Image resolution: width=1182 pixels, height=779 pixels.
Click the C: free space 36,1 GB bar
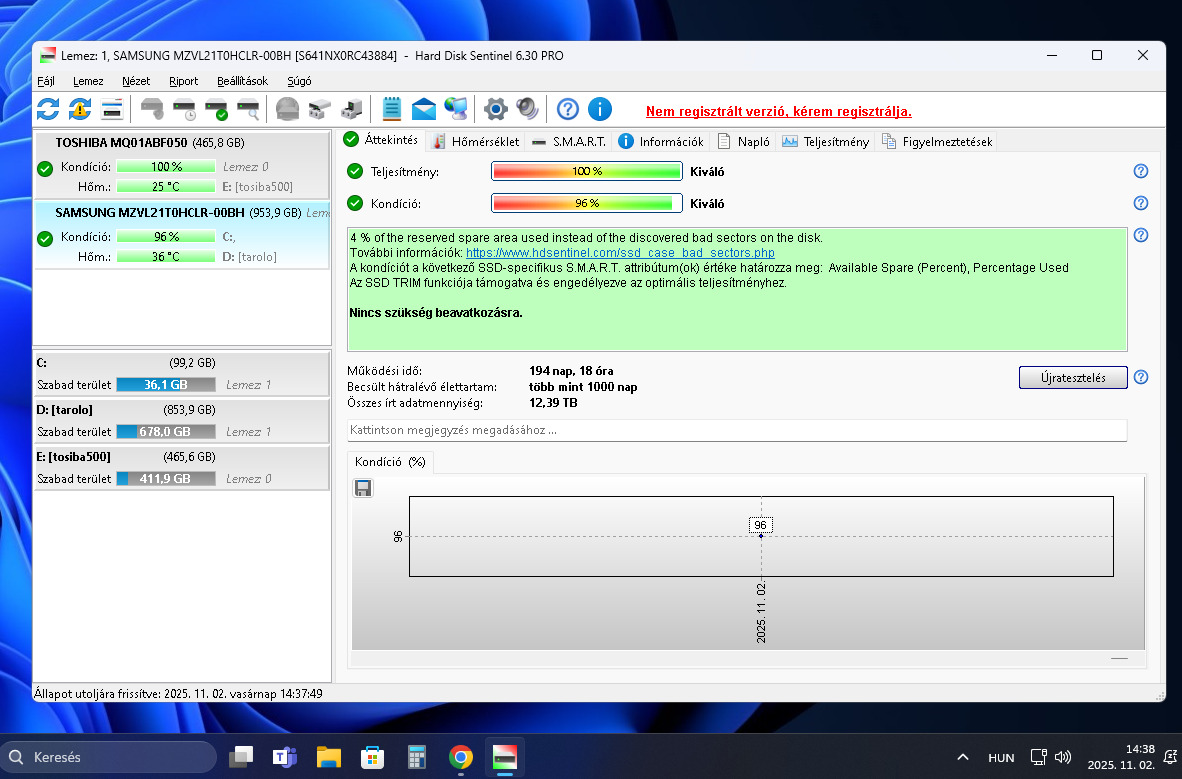tap(166, 385)
